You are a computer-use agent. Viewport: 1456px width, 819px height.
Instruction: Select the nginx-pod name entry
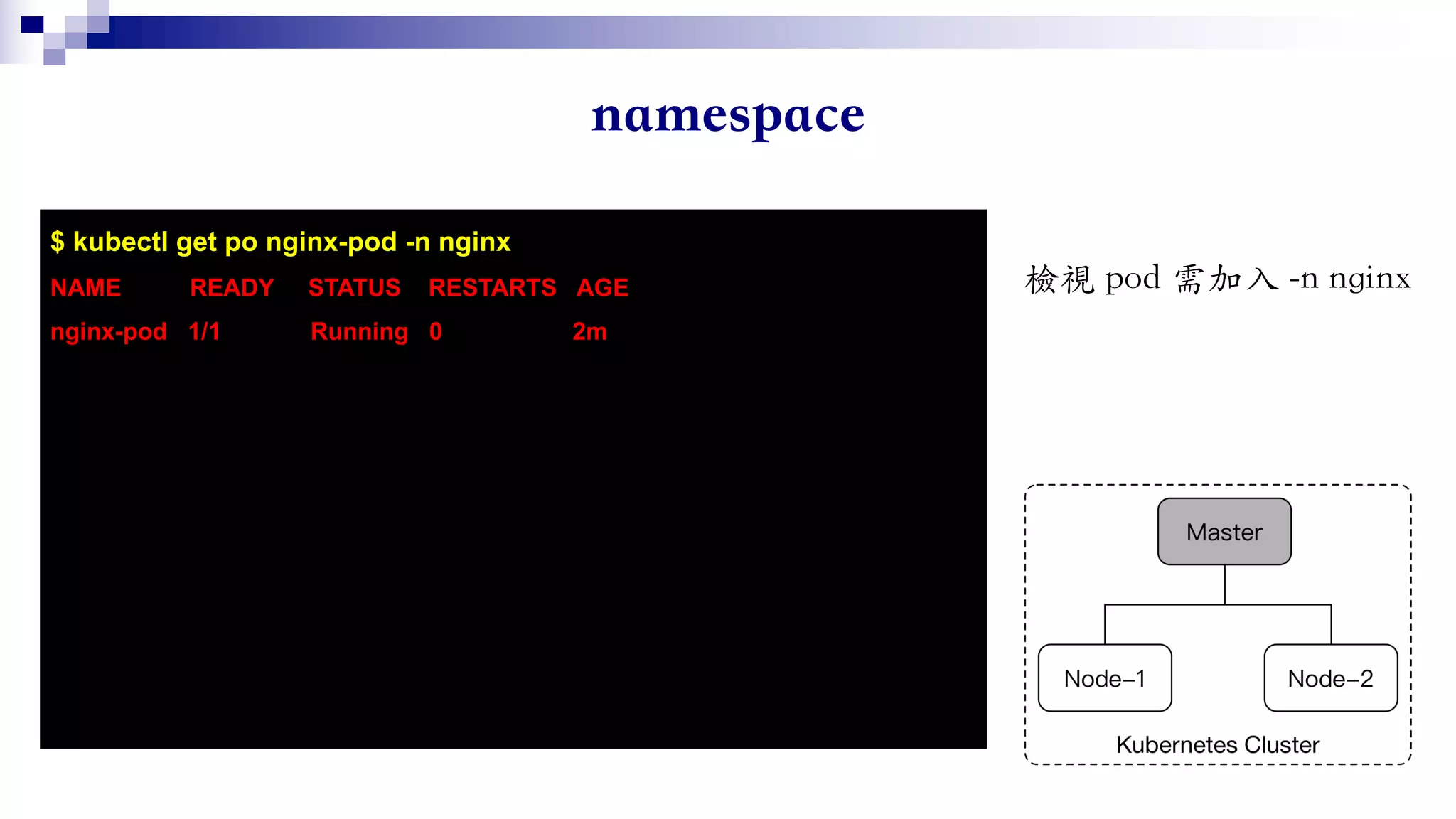click(108, 331)
